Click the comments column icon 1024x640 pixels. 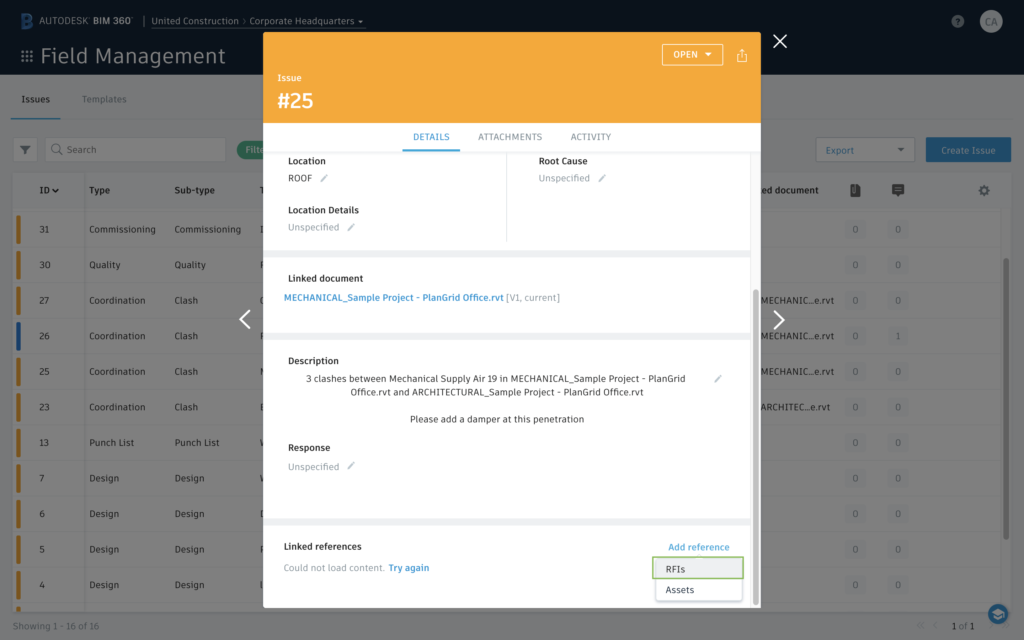click(897, 189)
